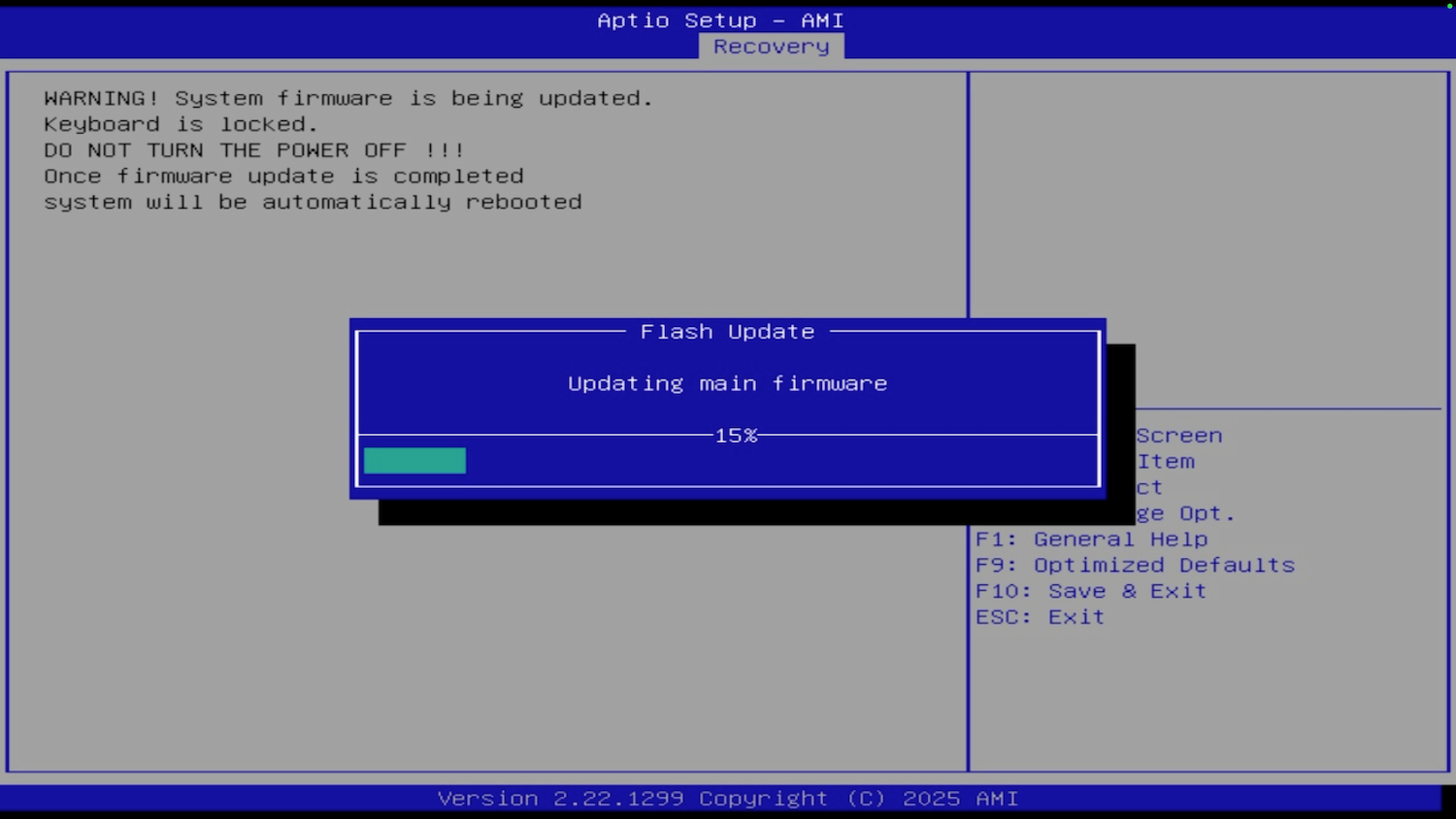Click the F9: Optimized Defaults entry
Screen dimensions: 1456x819
pyautogui.click(x=1135, y=564)
